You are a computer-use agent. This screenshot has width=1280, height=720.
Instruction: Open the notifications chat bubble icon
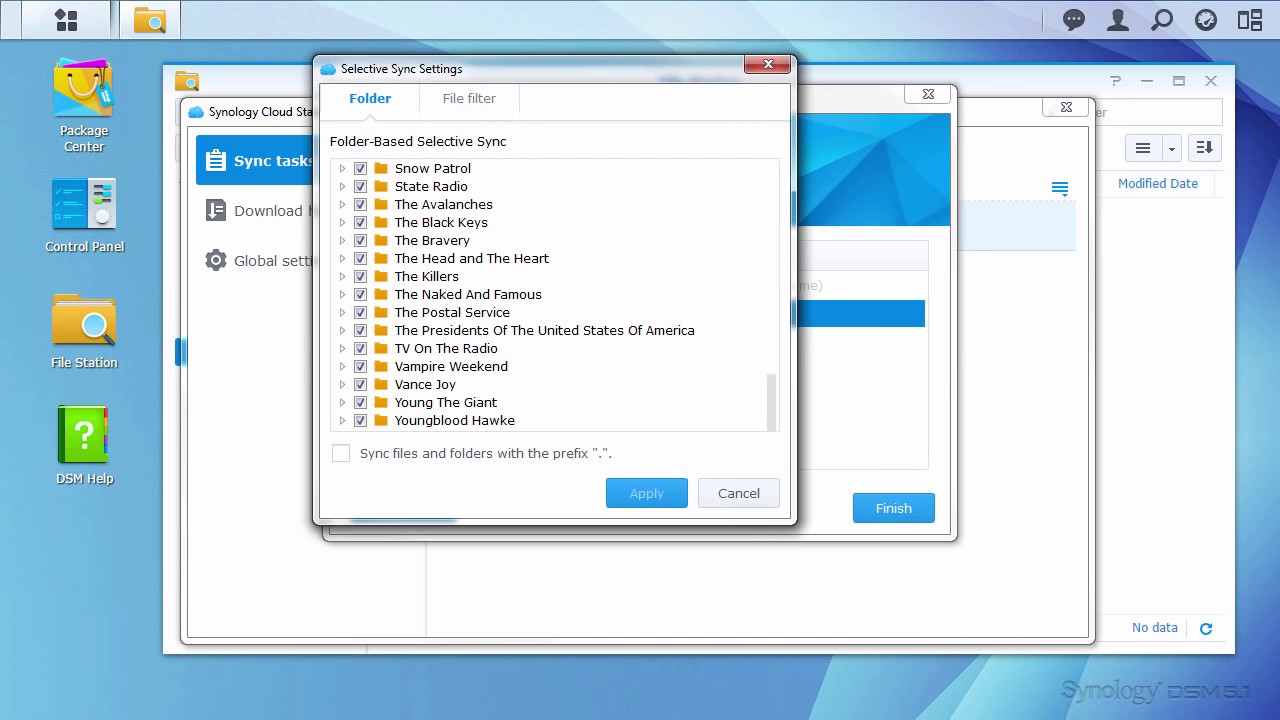1074,20
